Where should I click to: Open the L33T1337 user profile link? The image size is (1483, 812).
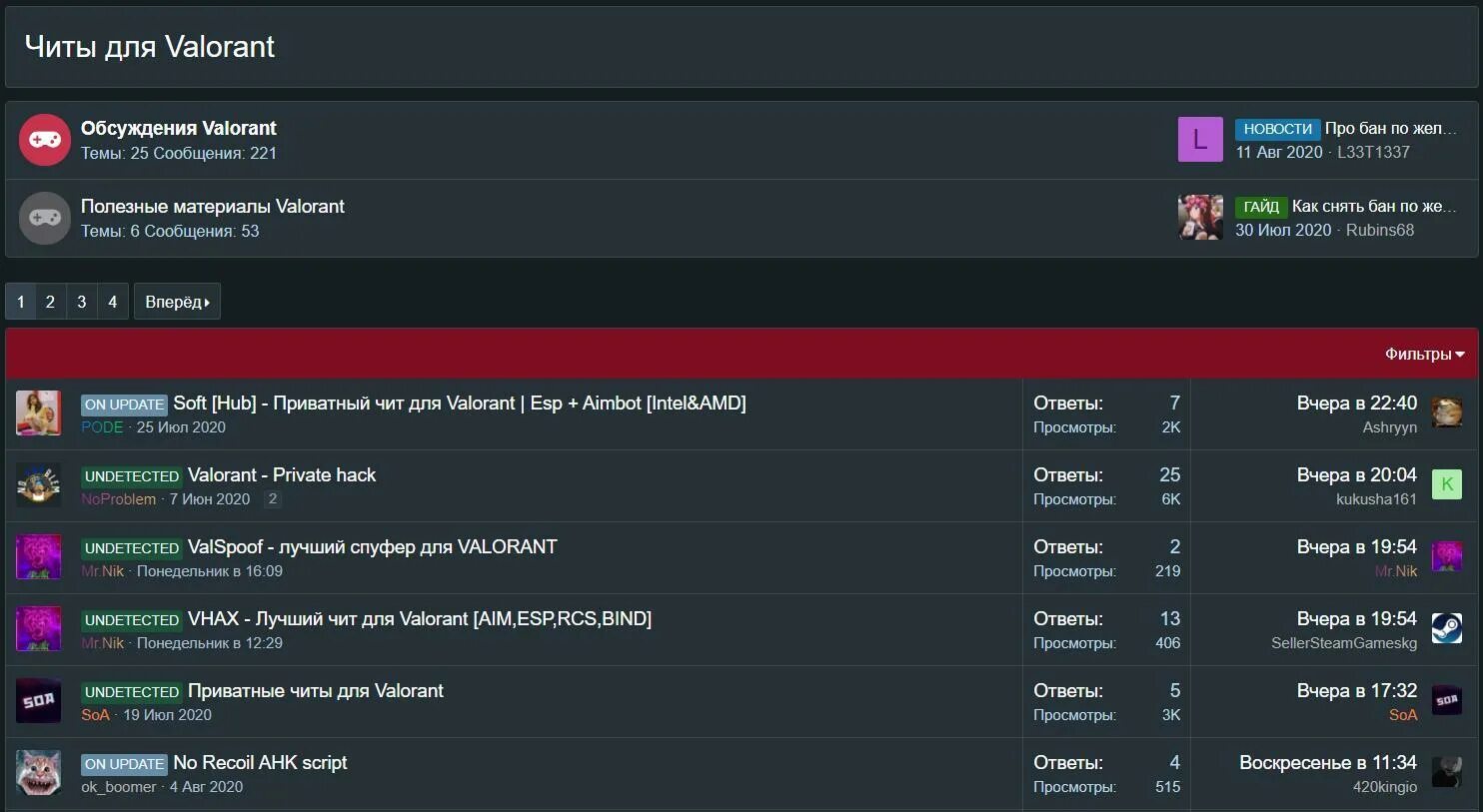coord(1373,152)
